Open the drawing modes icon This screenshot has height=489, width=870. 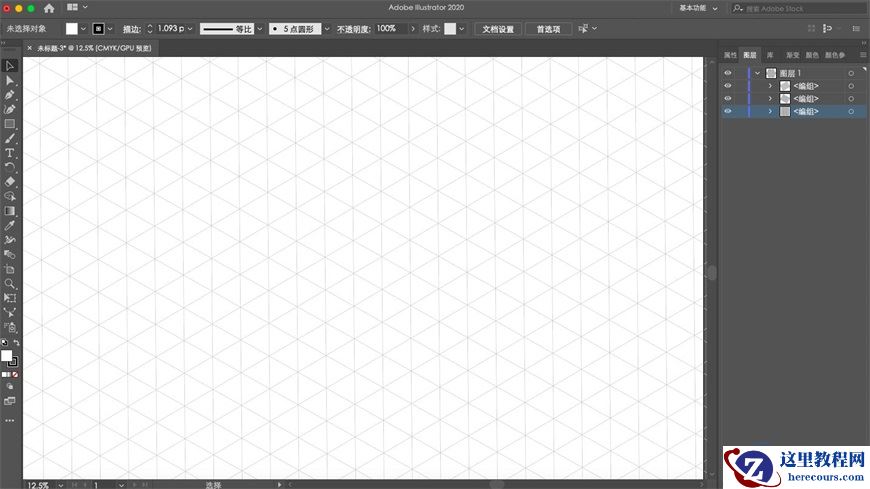(x=9, y=387)
